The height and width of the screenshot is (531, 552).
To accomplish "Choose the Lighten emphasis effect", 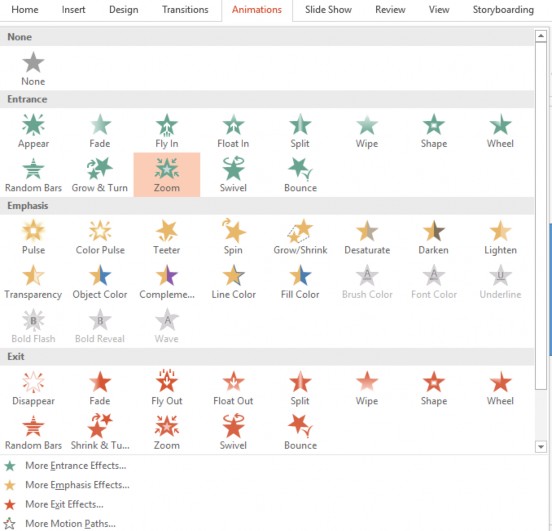I will tap(500, 237).
